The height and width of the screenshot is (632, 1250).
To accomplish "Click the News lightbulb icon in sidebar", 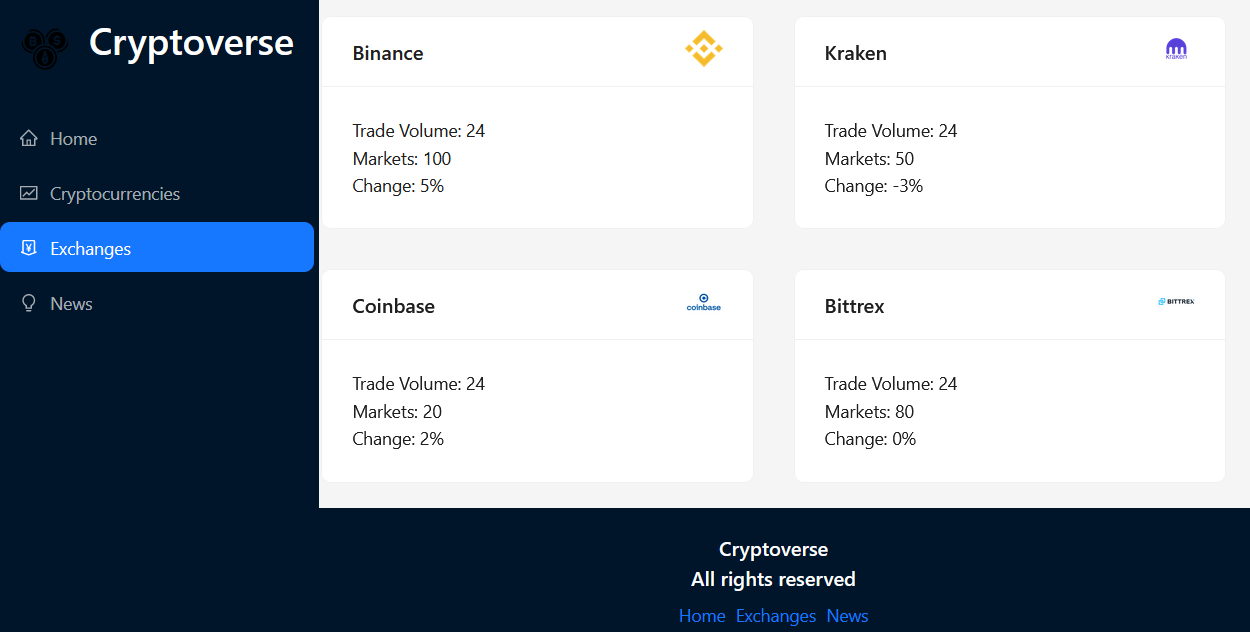I will [x=29, y=303].
